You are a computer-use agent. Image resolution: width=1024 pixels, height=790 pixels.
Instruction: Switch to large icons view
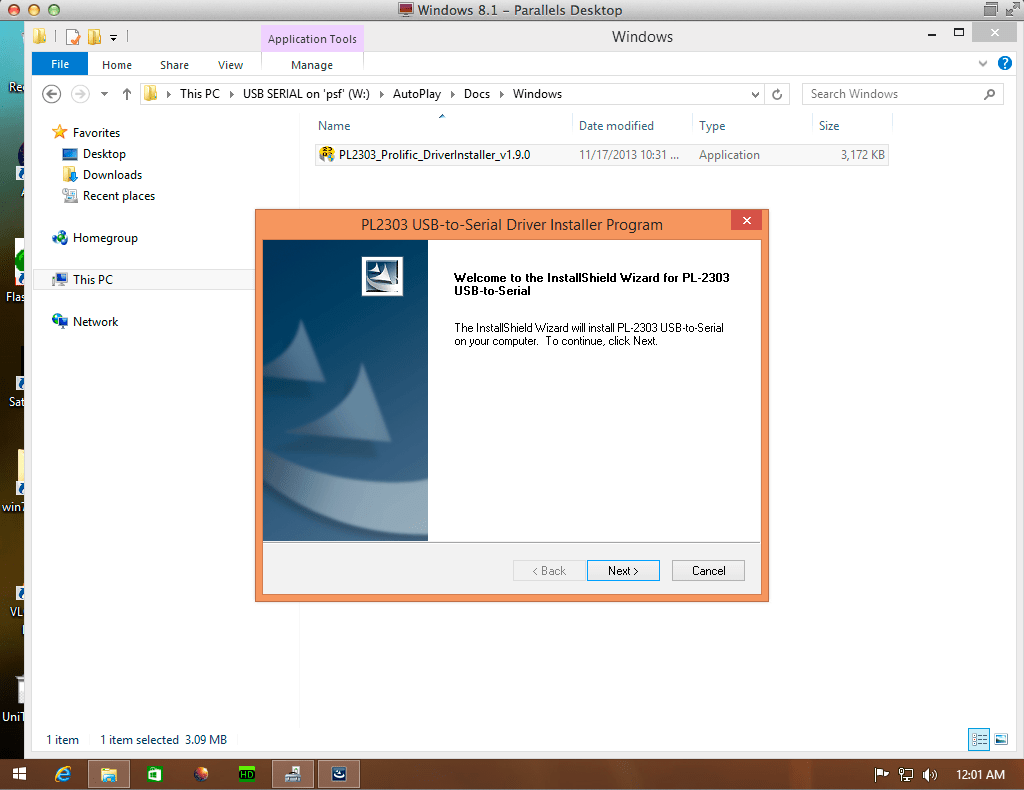tap(1000, 739)
